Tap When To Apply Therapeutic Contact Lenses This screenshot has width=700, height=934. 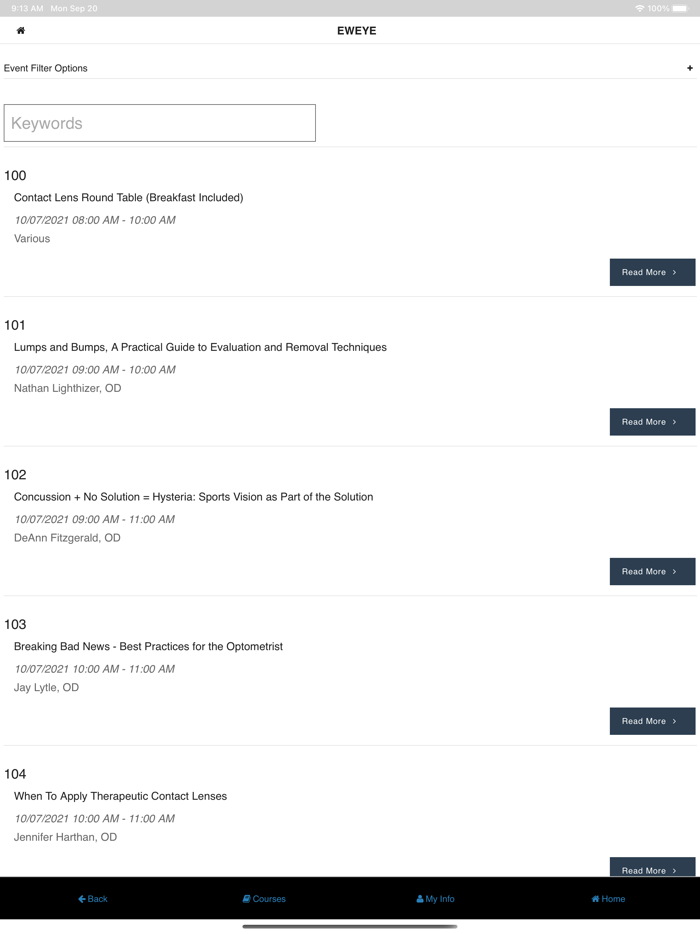(120, 797)
